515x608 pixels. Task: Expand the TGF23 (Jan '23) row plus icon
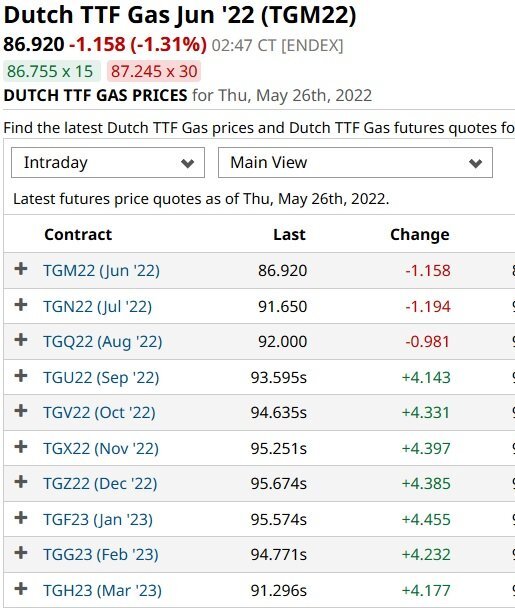tap(21, 518)
